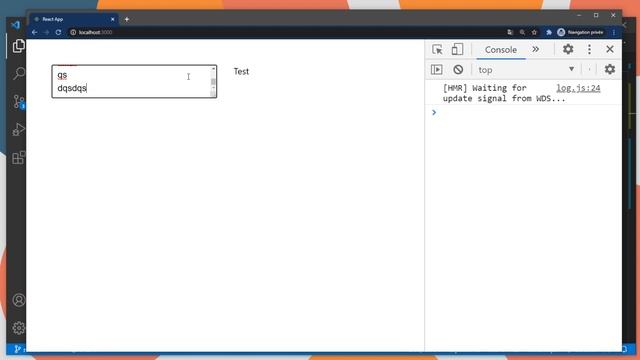This screenshot has width=640, height=360.
Task: Close the React App tab
Action: (113, 19)
